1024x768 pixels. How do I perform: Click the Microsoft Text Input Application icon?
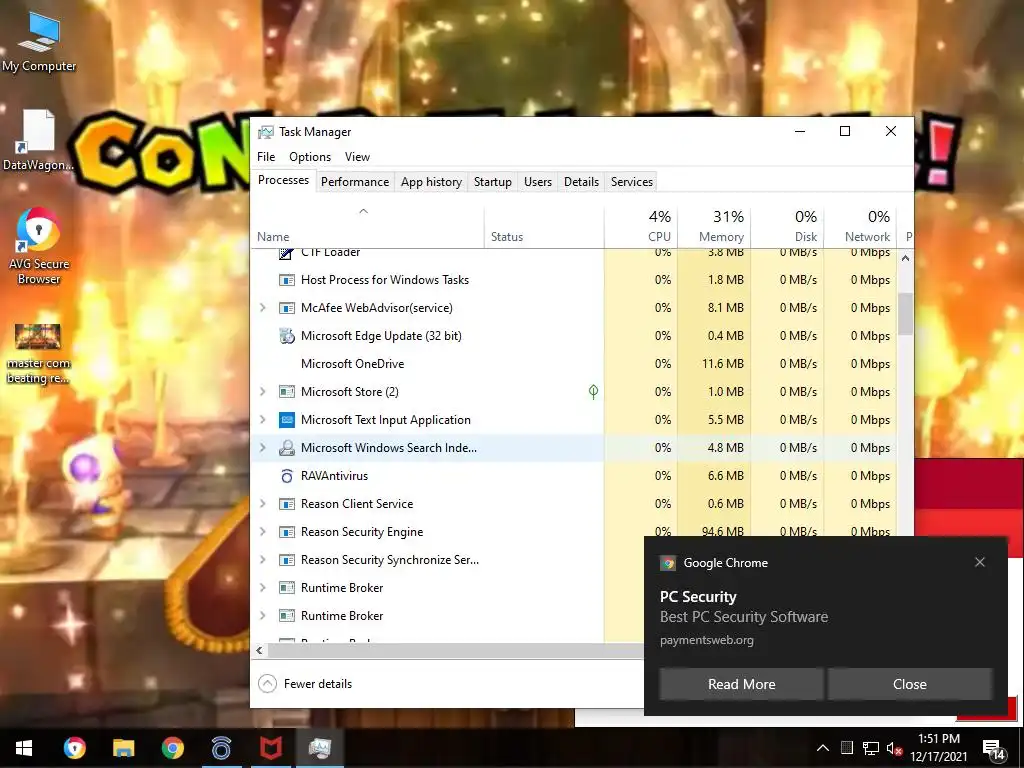(x=287, y=420)
